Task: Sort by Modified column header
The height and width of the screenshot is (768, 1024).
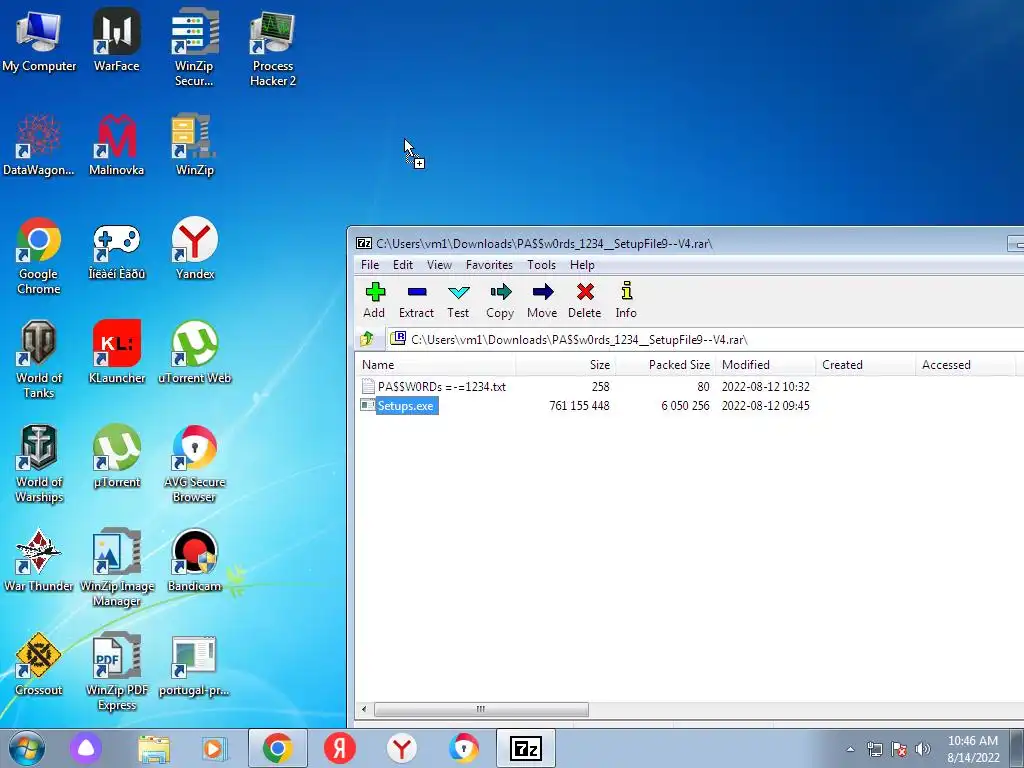Action: [765, 365]
